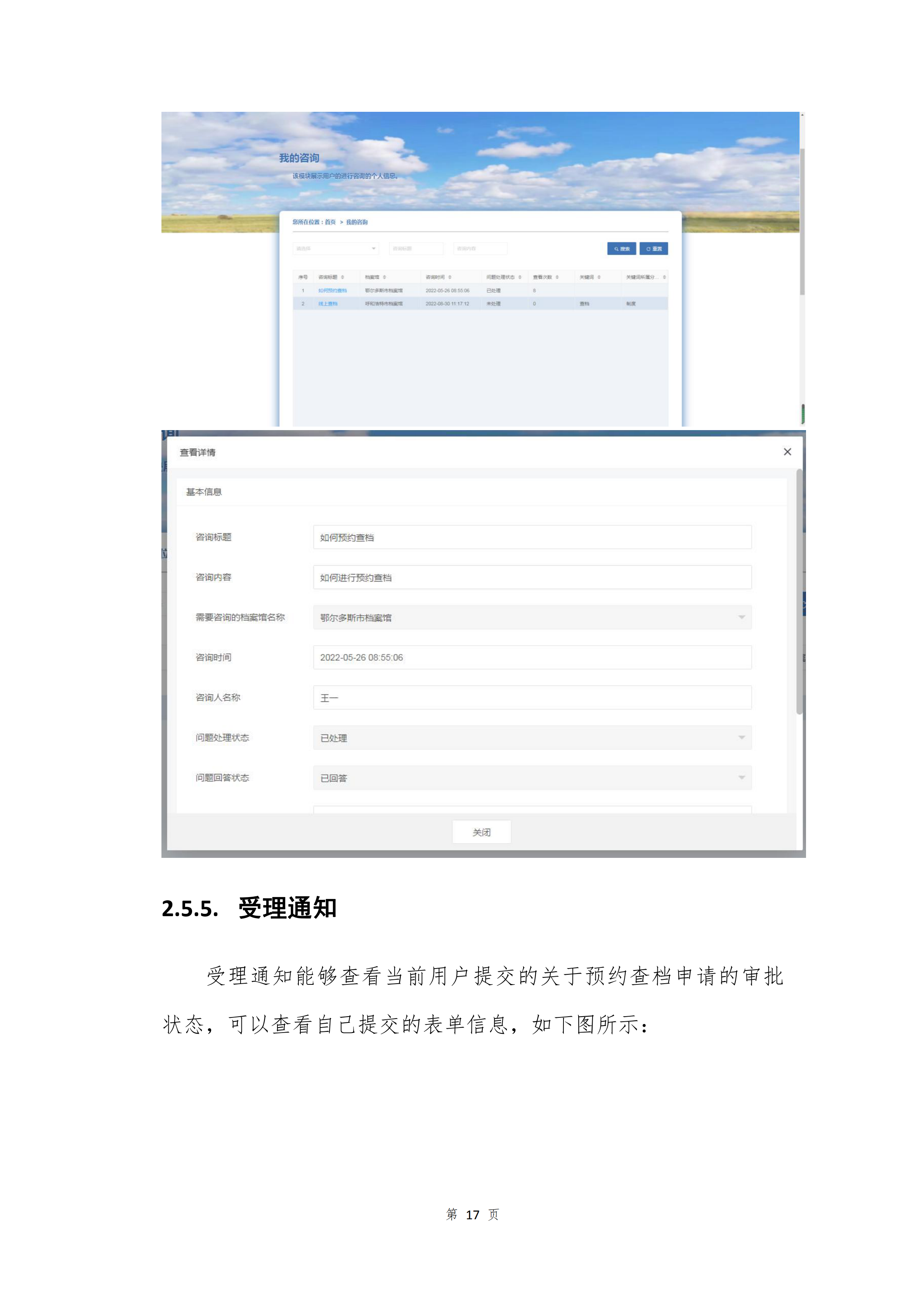
Task: Sort by the 档案馆 column arrows
Action: pos(385,277)
